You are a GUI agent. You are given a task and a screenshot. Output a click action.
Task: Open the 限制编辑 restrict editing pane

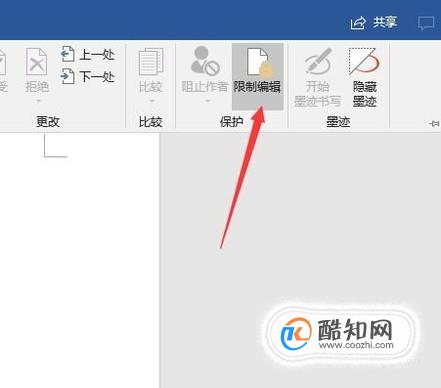point(257,76)
